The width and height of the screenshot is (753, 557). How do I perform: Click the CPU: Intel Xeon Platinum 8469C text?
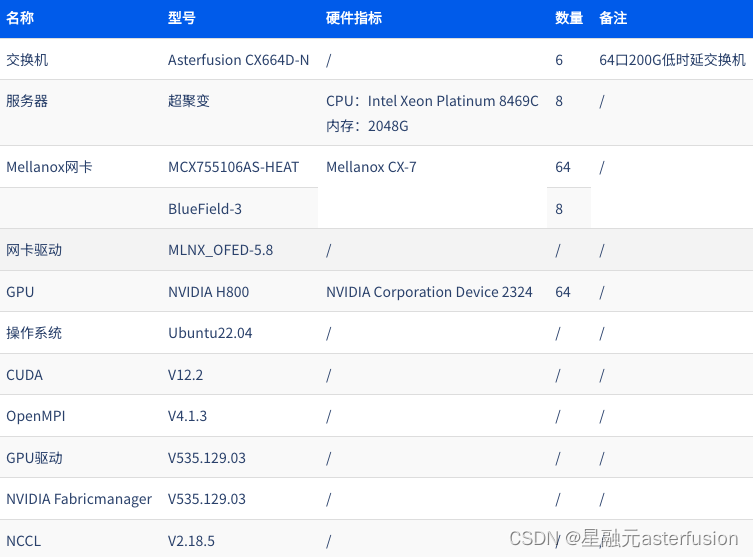[432, 101]
